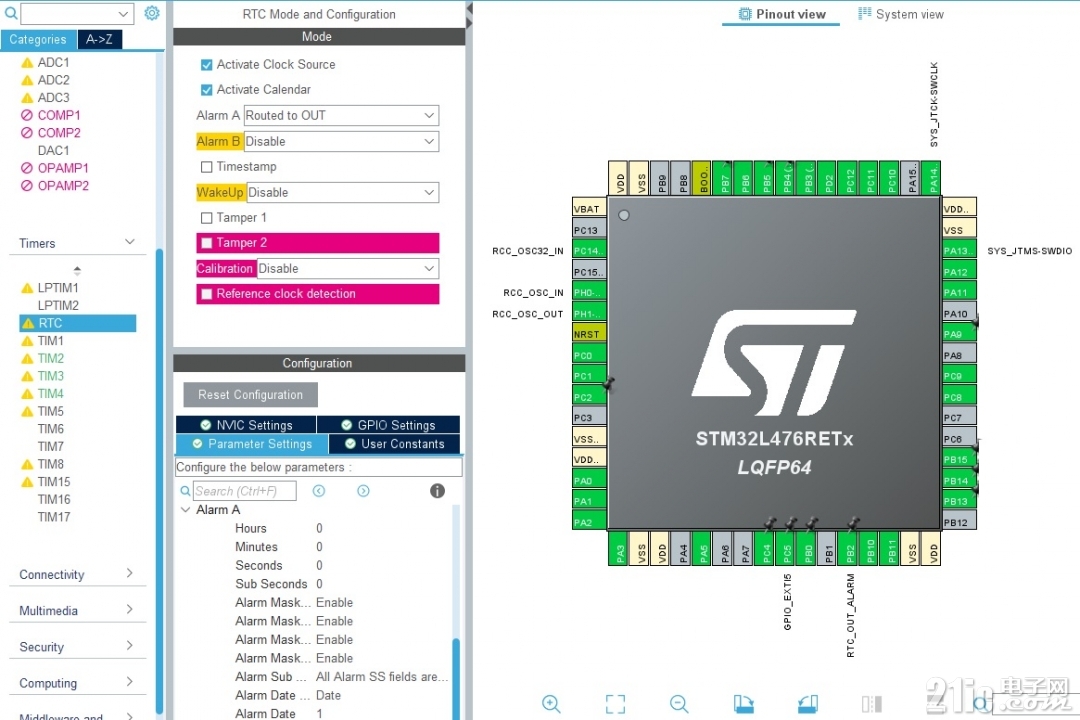Uncheck Activate Clock Source

click(206, 65)
